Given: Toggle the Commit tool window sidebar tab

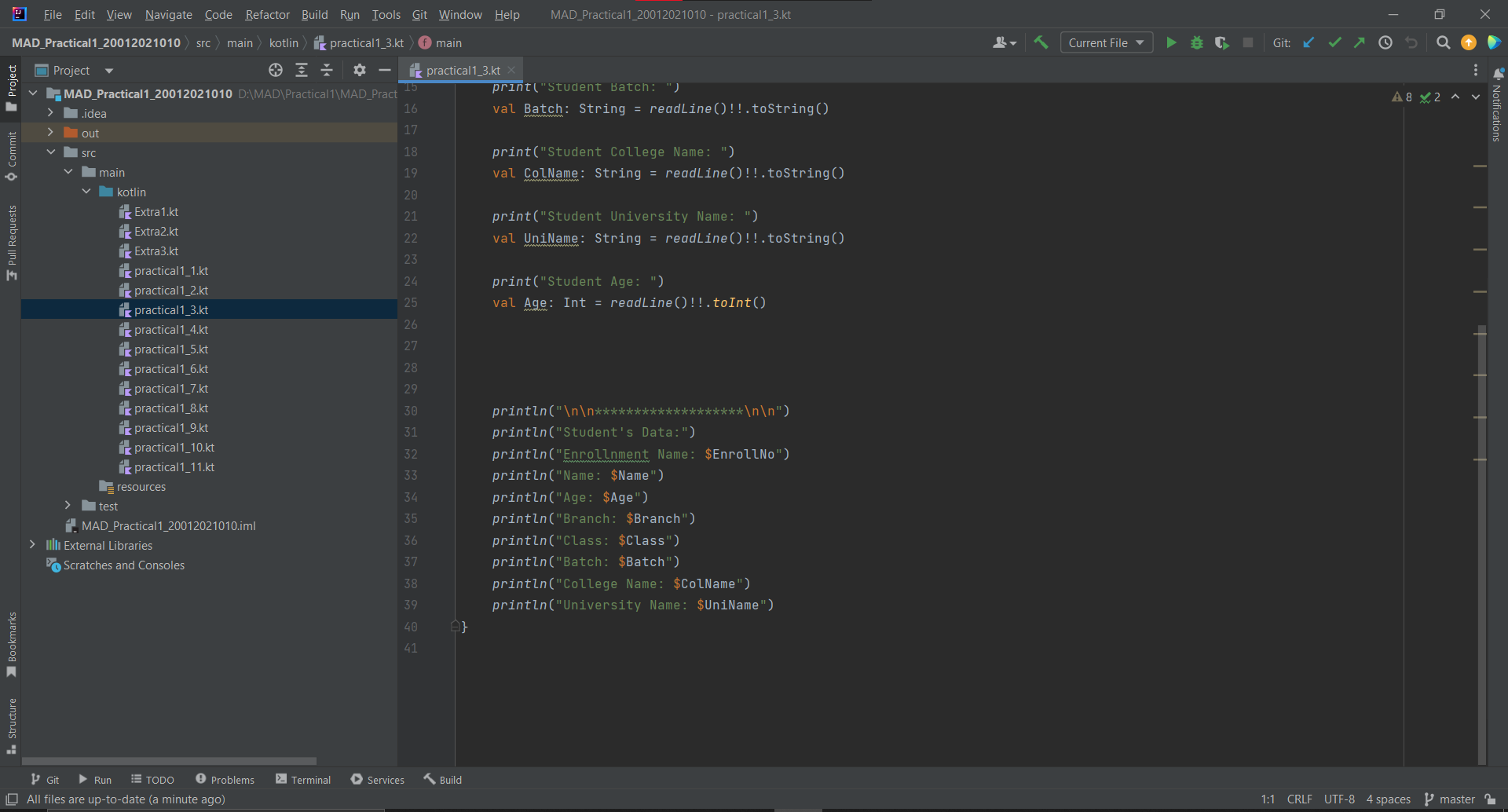Looking at the screenshot, I should click(x=12, y=156).
